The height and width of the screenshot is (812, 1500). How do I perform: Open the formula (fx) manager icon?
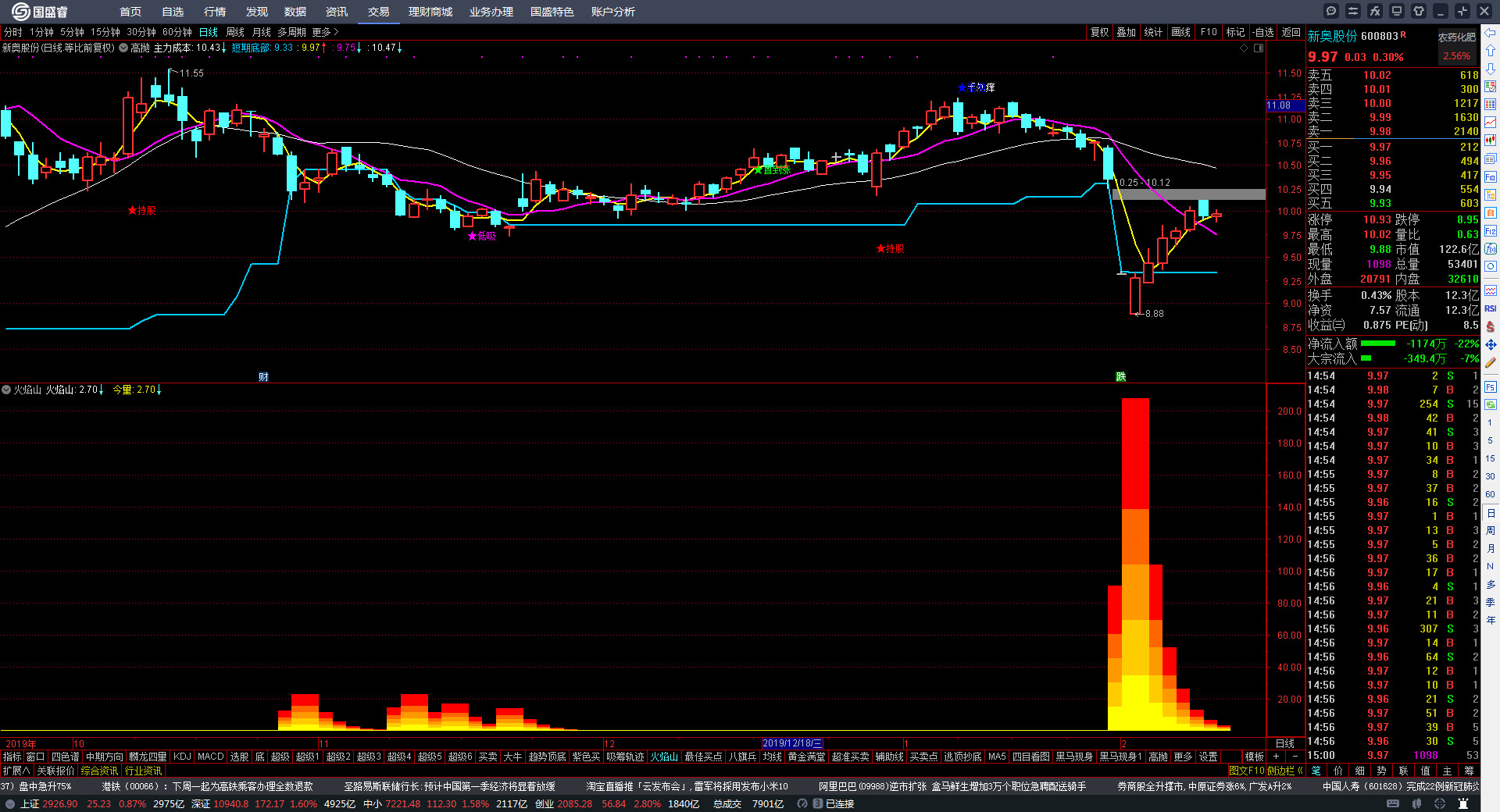[1375, 11]
